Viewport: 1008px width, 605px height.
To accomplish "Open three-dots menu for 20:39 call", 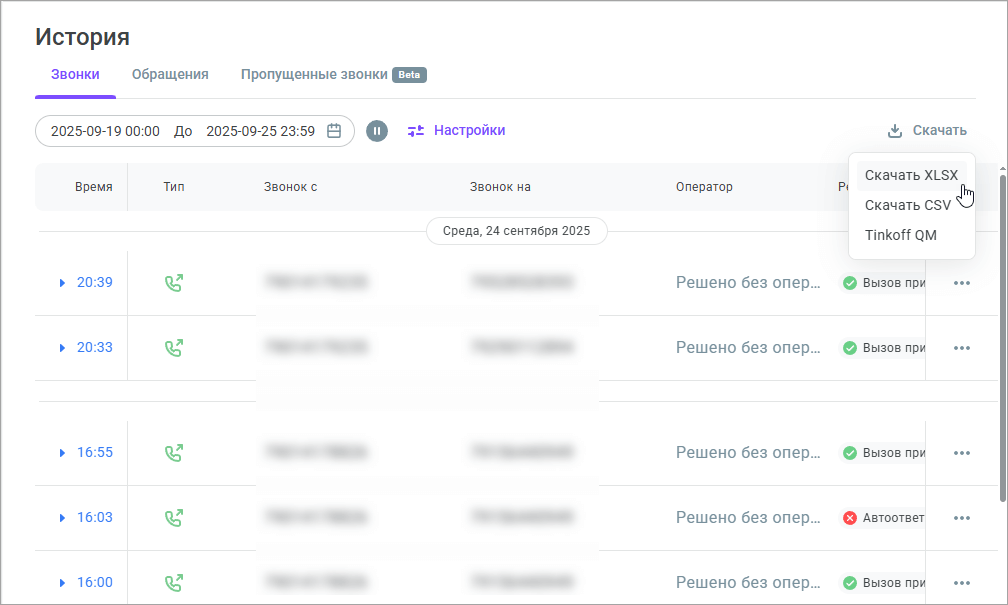I will pos(962,283).
